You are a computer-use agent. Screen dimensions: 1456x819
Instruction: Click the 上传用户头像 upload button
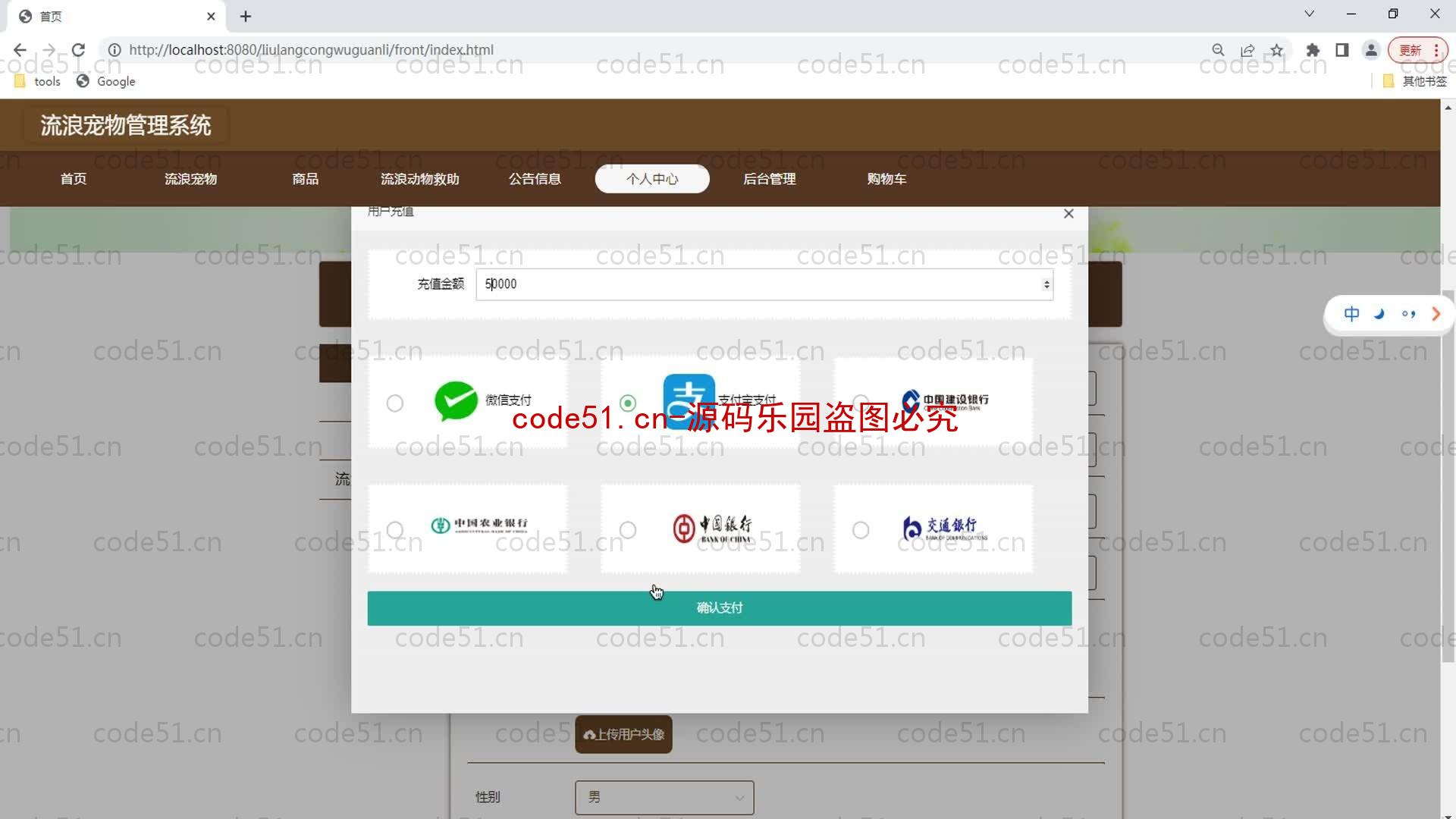[x=623, y=734]
